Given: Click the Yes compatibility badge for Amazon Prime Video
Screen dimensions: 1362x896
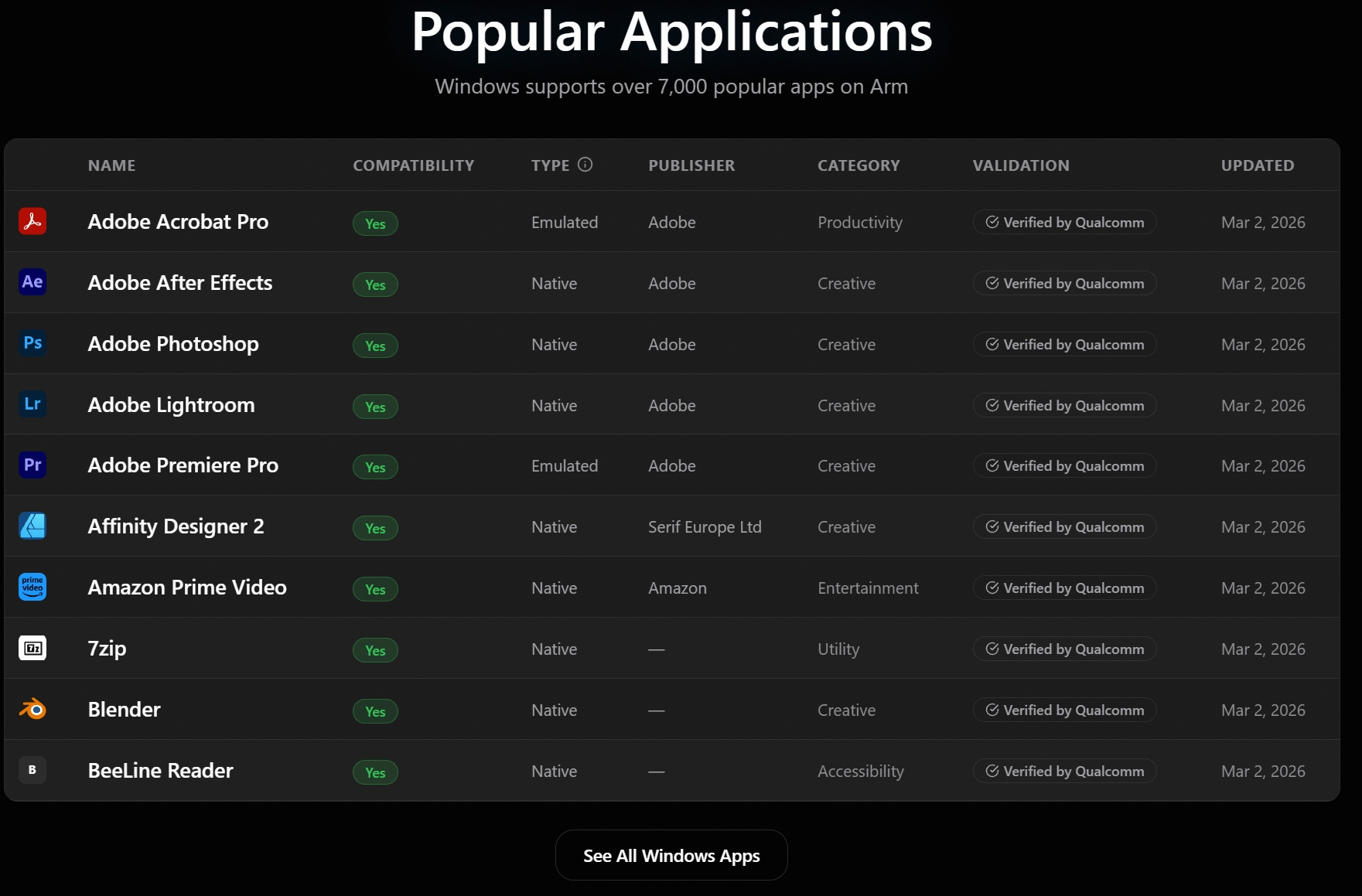Looking at the screenshot, I should pos(375,589).
